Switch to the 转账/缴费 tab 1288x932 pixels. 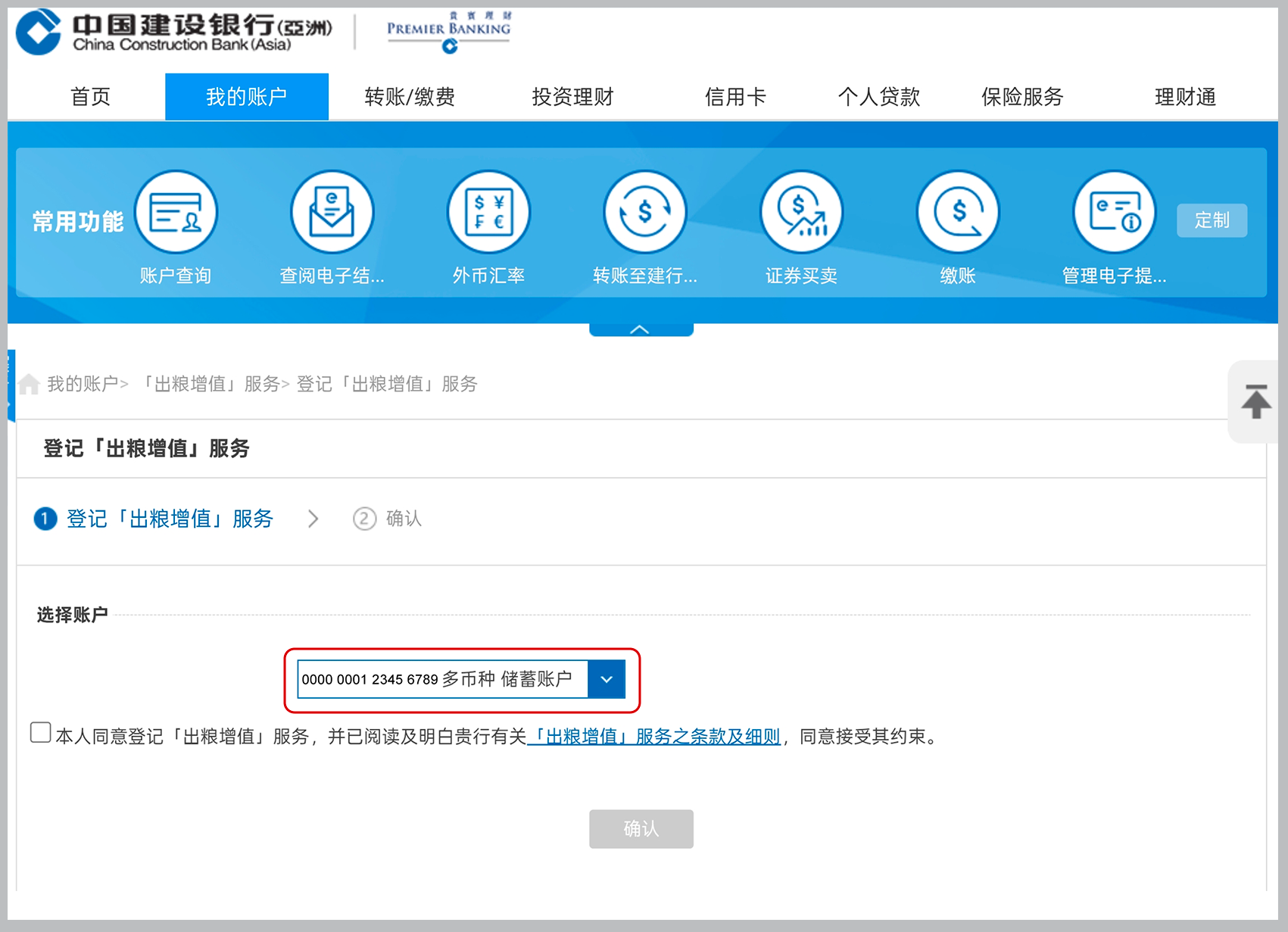[x=410, y=97]
